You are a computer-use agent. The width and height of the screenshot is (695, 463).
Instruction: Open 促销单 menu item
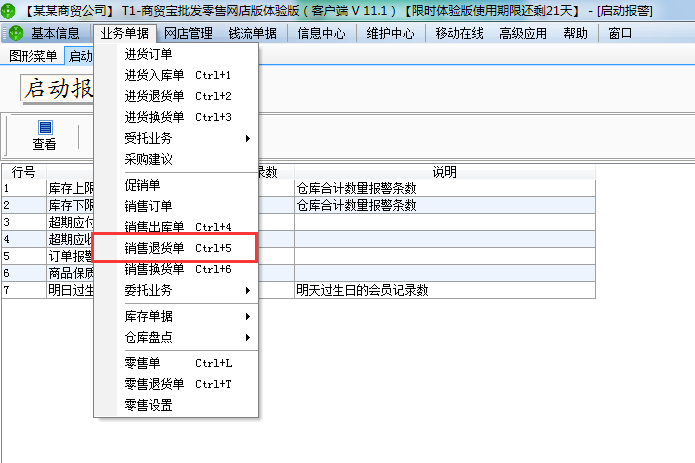click(176, 185)
